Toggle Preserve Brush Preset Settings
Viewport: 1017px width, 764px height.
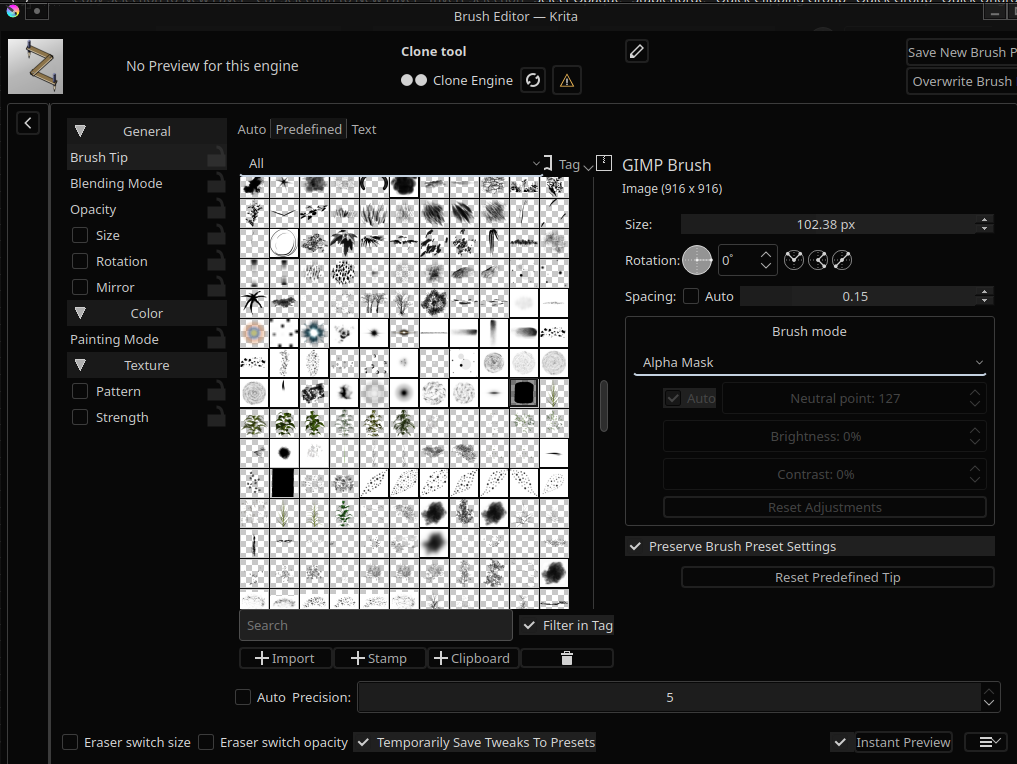809,546
